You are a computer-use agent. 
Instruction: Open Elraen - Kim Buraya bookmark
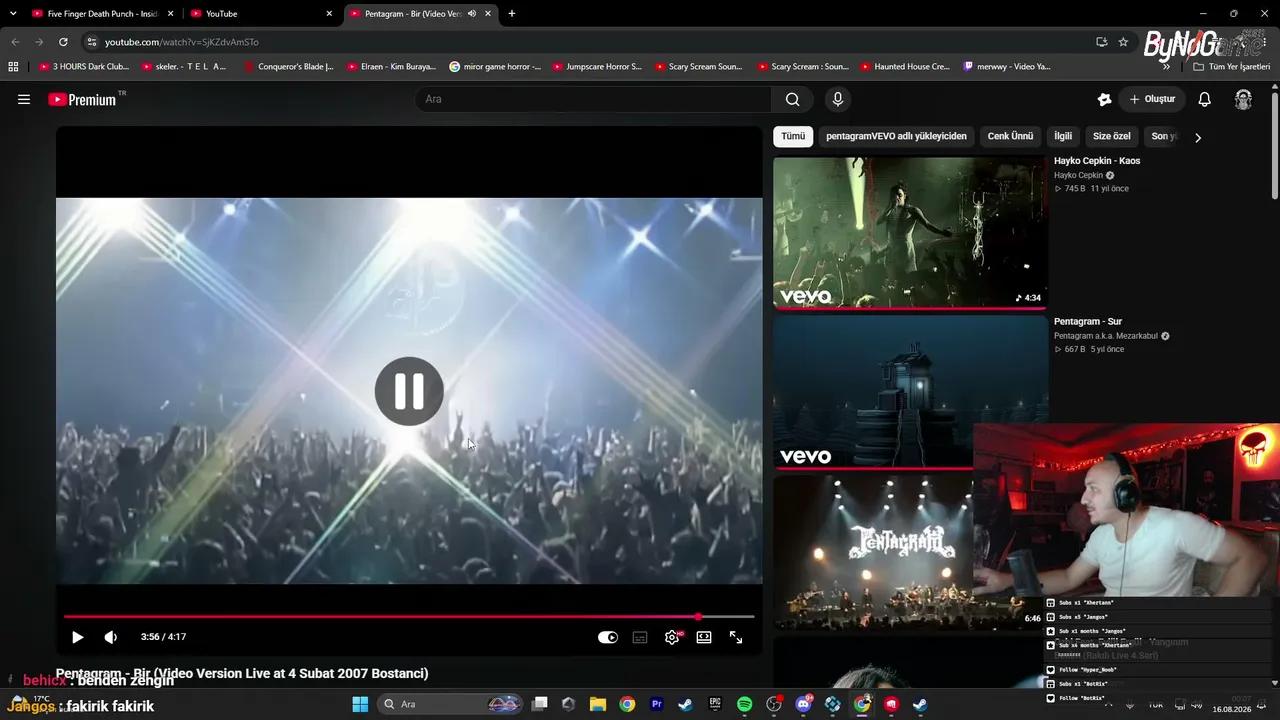click(391, 66)
